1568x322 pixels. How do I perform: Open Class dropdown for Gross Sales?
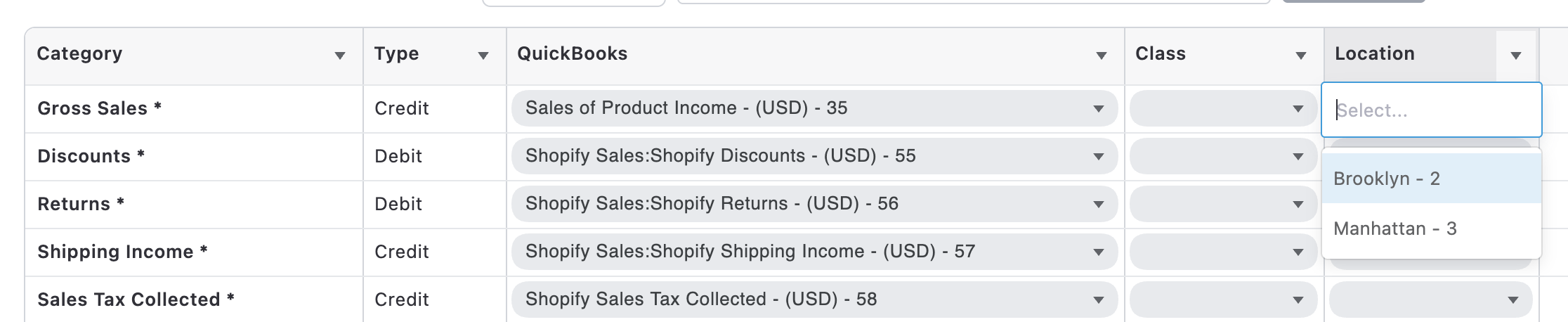tap(1222, 108)
